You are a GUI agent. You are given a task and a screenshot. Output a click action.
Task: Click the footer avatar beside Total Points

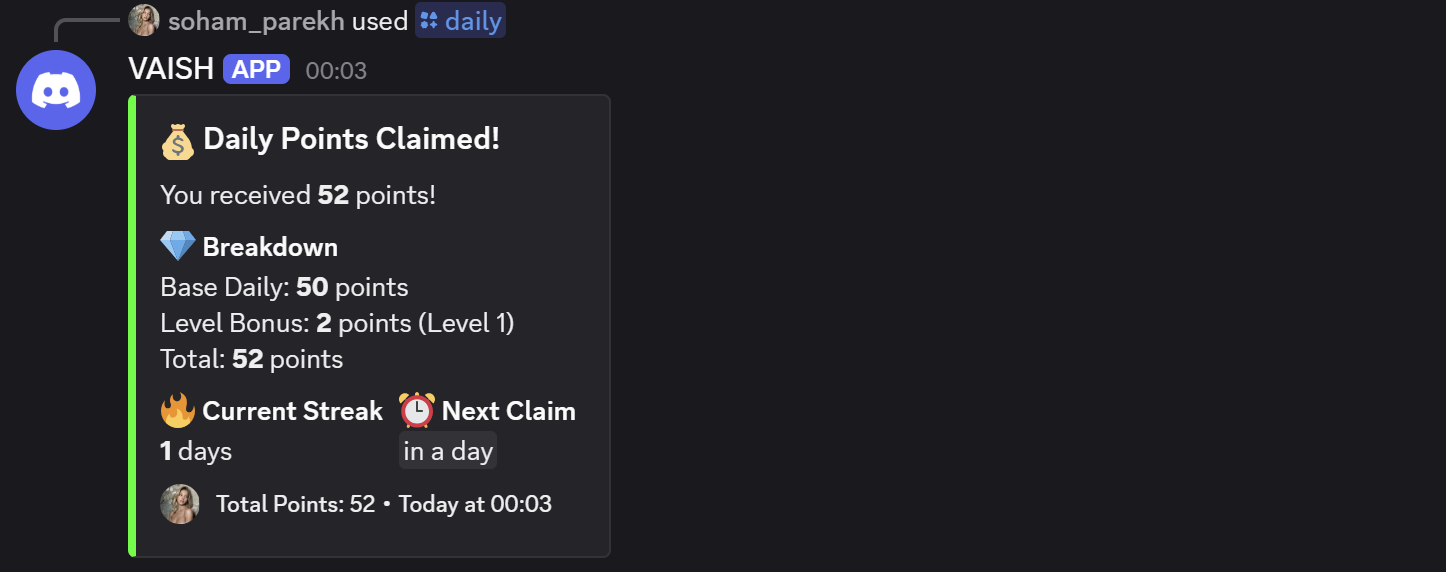coord(180,504)
